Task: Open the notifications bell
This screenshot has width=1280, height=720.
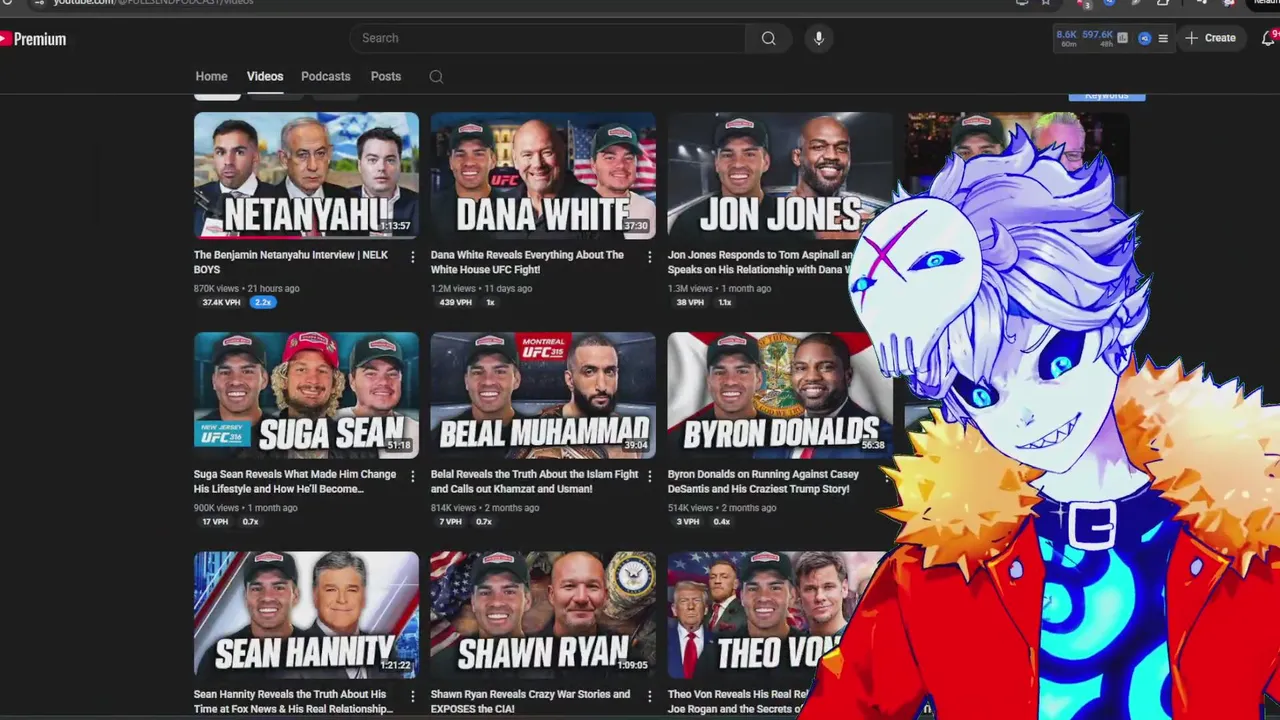Action: click(1268, 38)
